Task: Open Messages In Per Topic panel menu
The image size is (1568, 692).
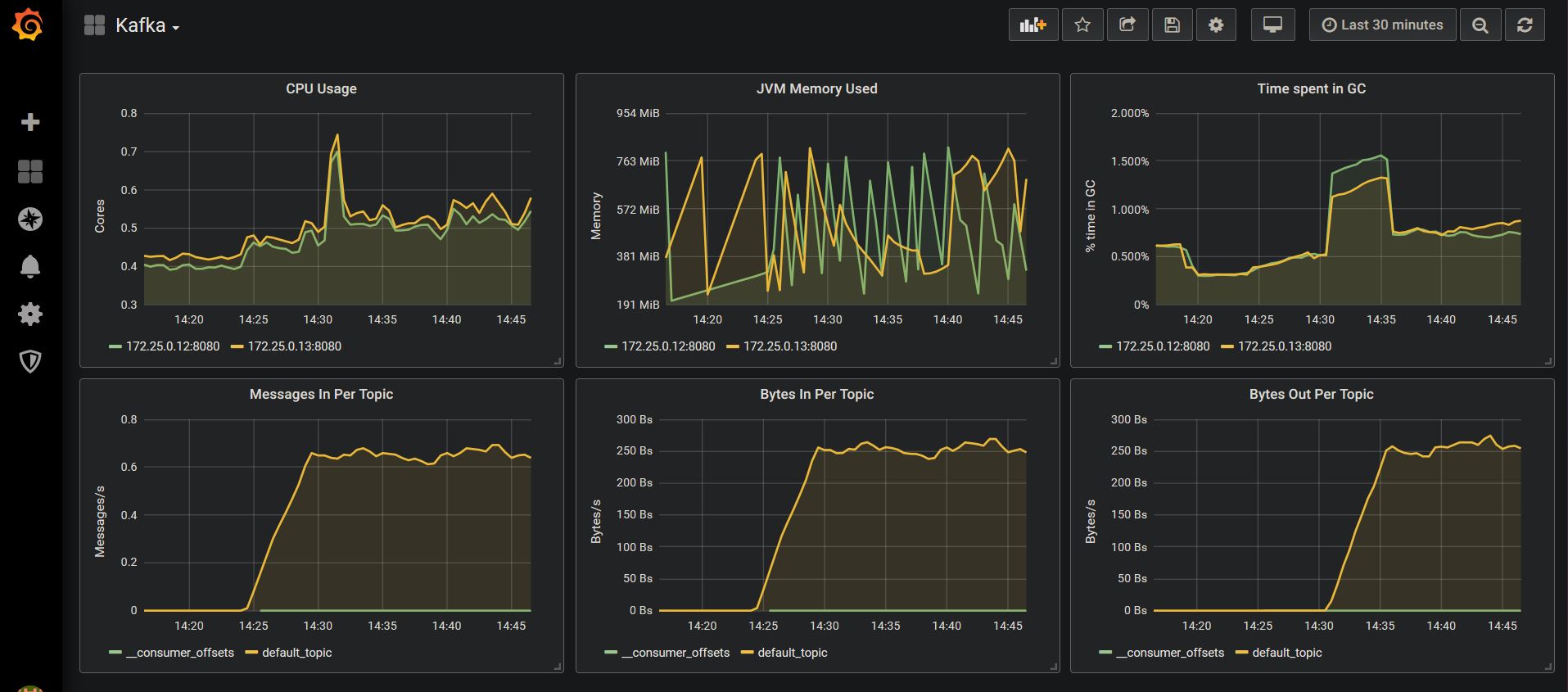Action: [x=321, y=394]
